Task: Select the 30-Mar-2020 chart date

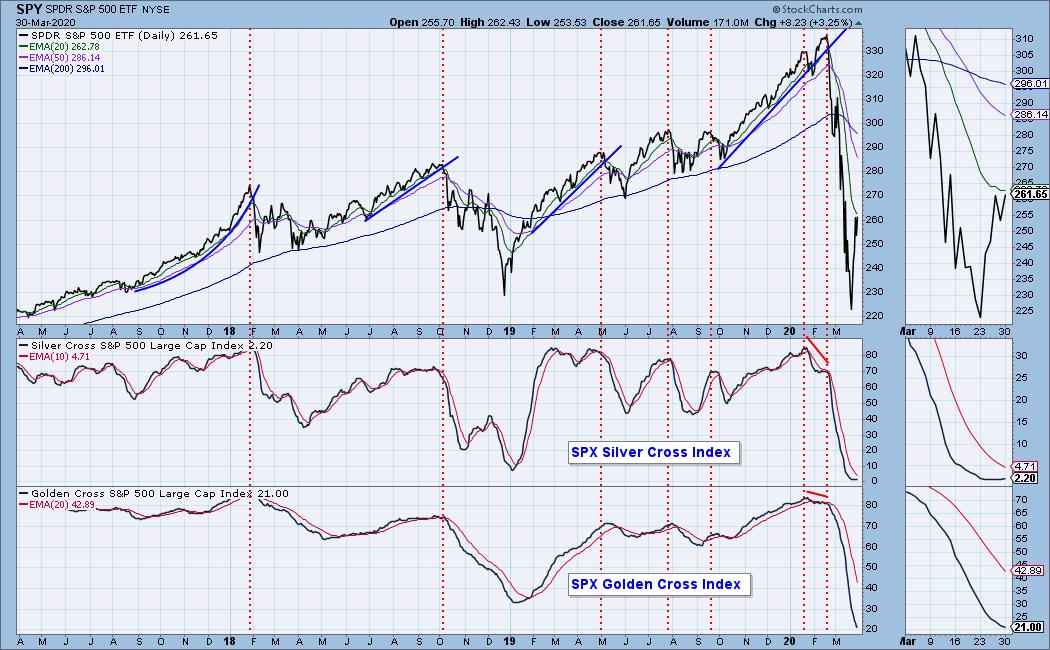Action: pyautogui.click(x=46, y=22)
